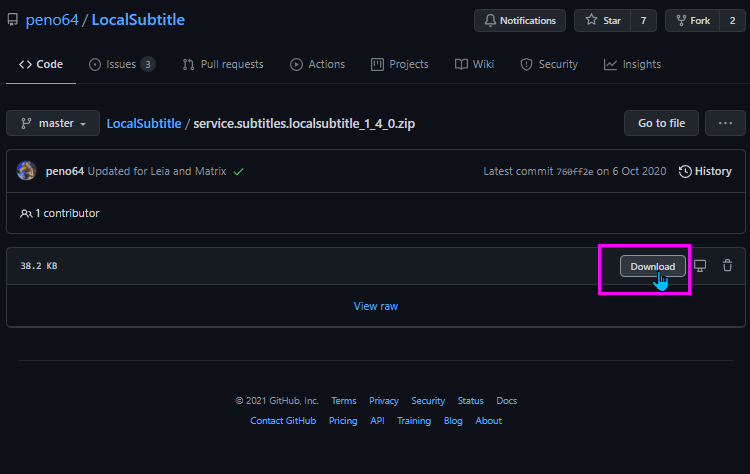The image size is (750, 474).
Task: Click the Go to file button
Action: click(661, 123)
